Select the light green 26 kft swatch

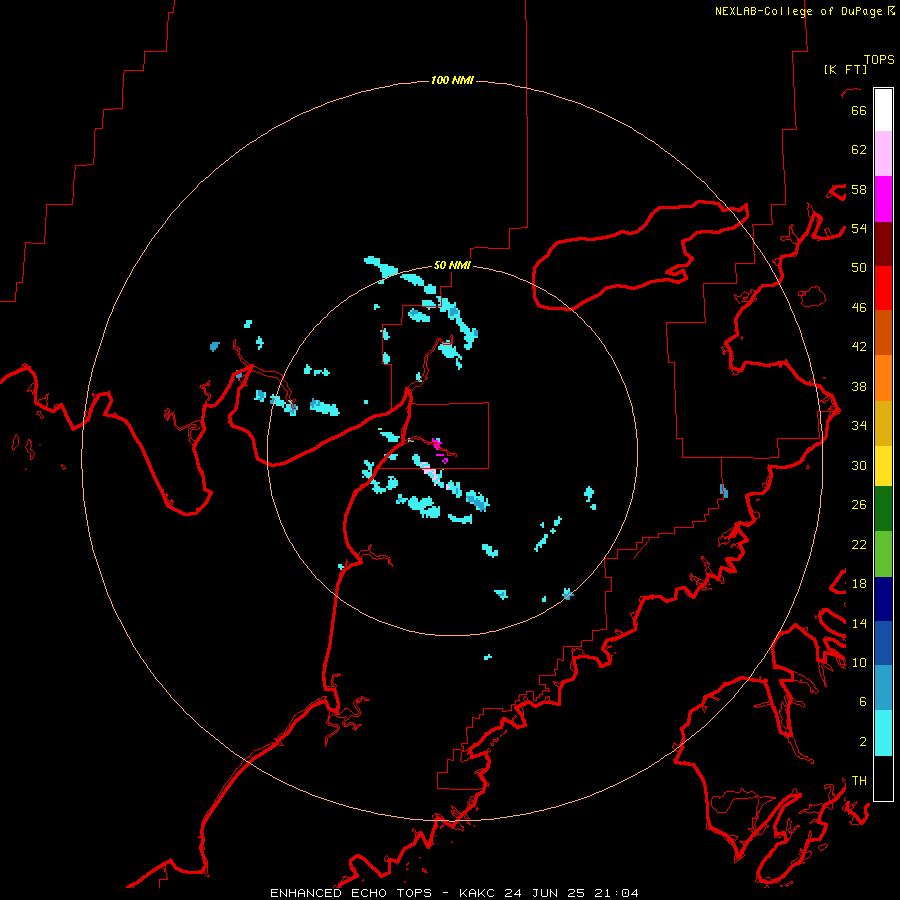click(883, 554)
